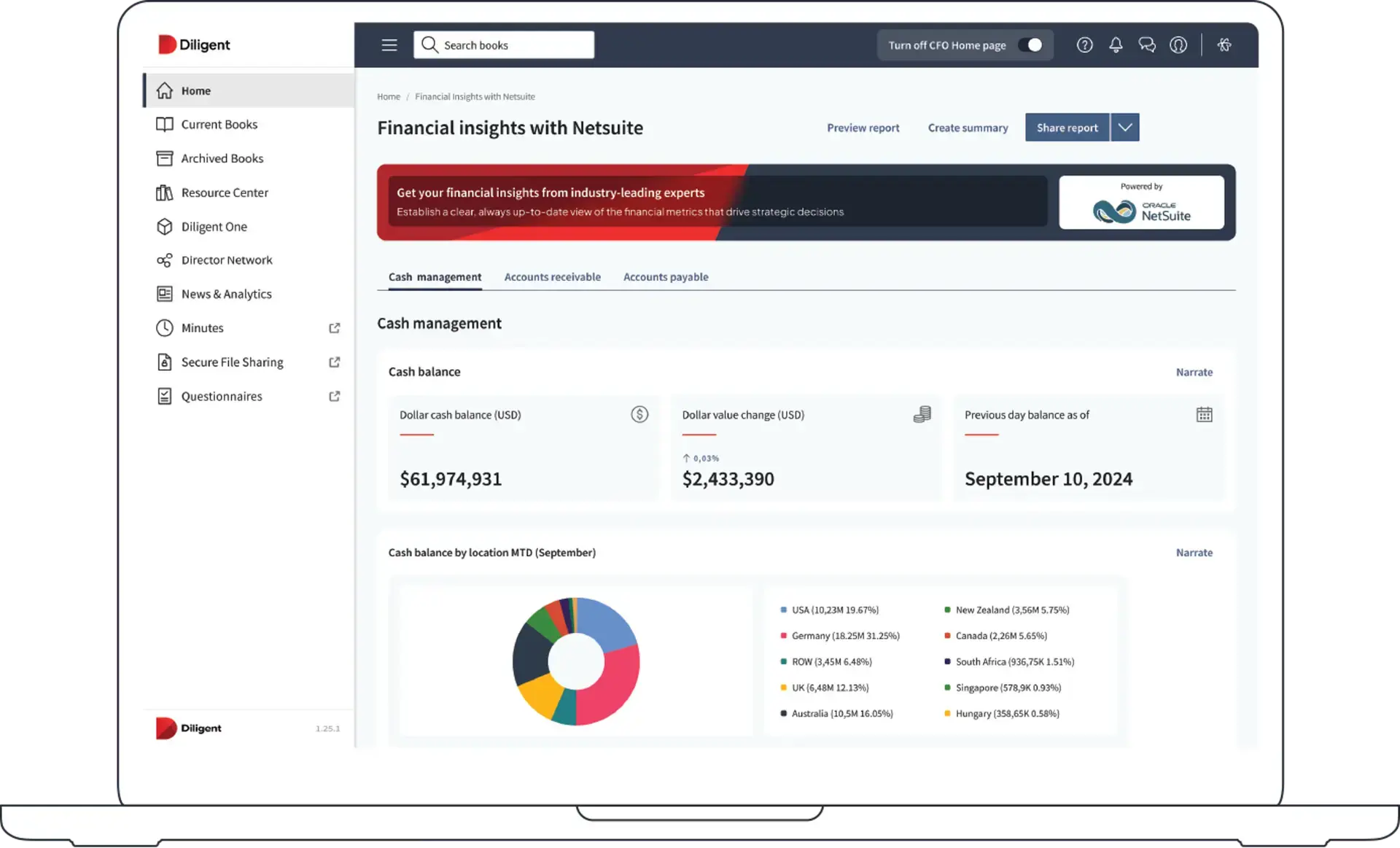Image resolution: width=1400 pixels, height=848 pixels.
Task: Click Create summary
Action: point(968,128)
